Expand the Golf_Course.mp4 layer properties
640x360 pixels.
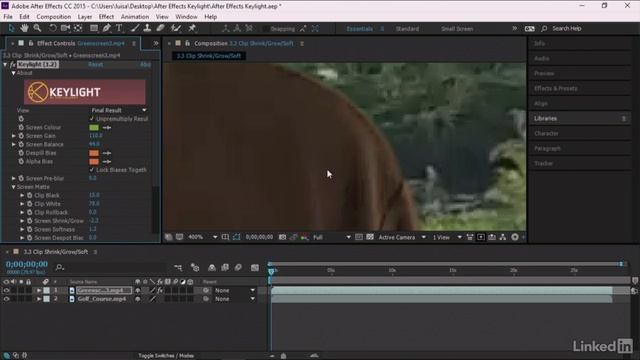coord(39,299)
